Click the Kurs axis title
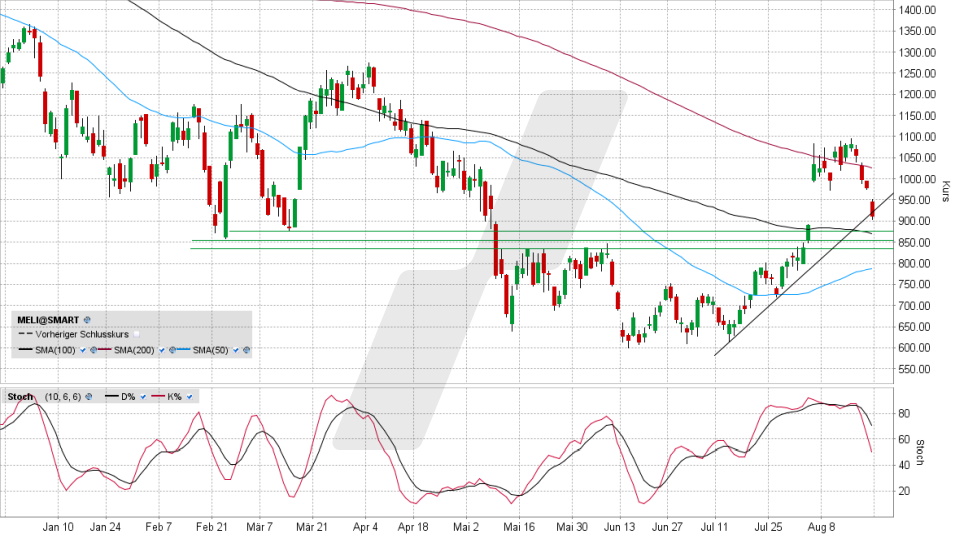Image resolution: width=960 pixels, height=540 pixels. tap(946, 192)
